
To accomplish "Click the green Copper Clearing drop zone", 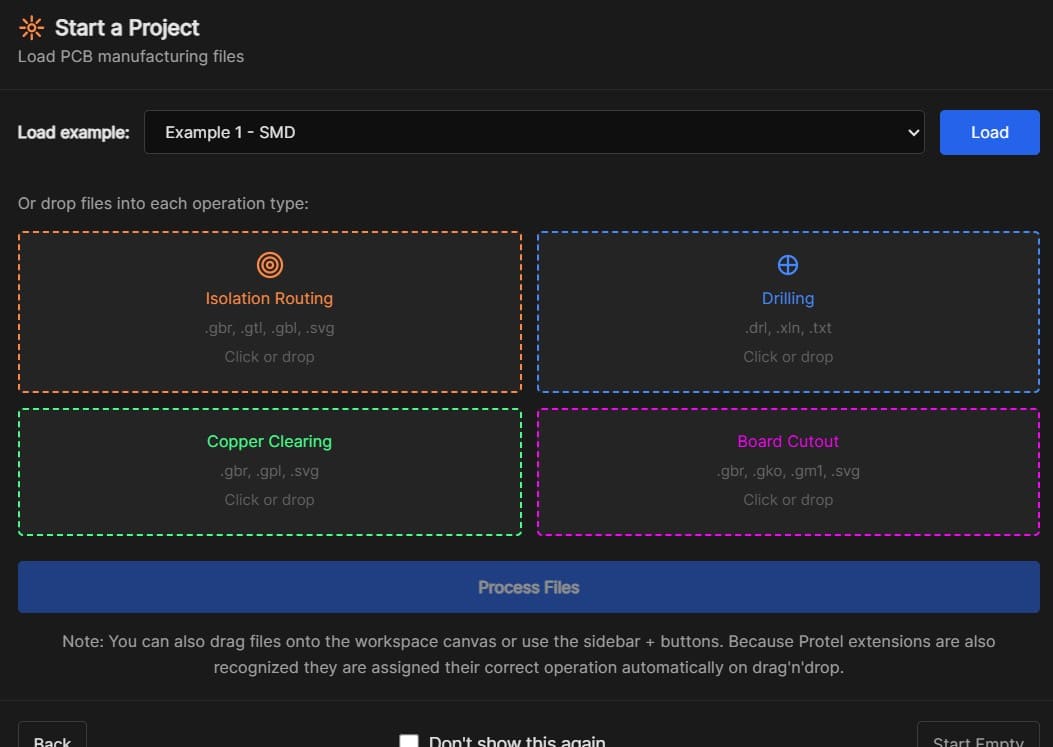I will 269,469.
